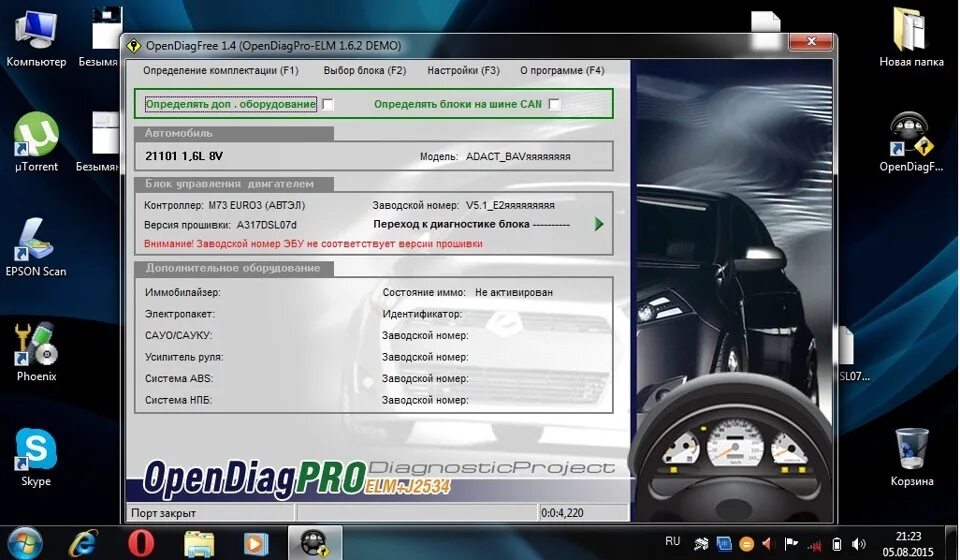Select OpenDiag taskbar button
Screen dimensions: 960x560
(x=315, y=543)
